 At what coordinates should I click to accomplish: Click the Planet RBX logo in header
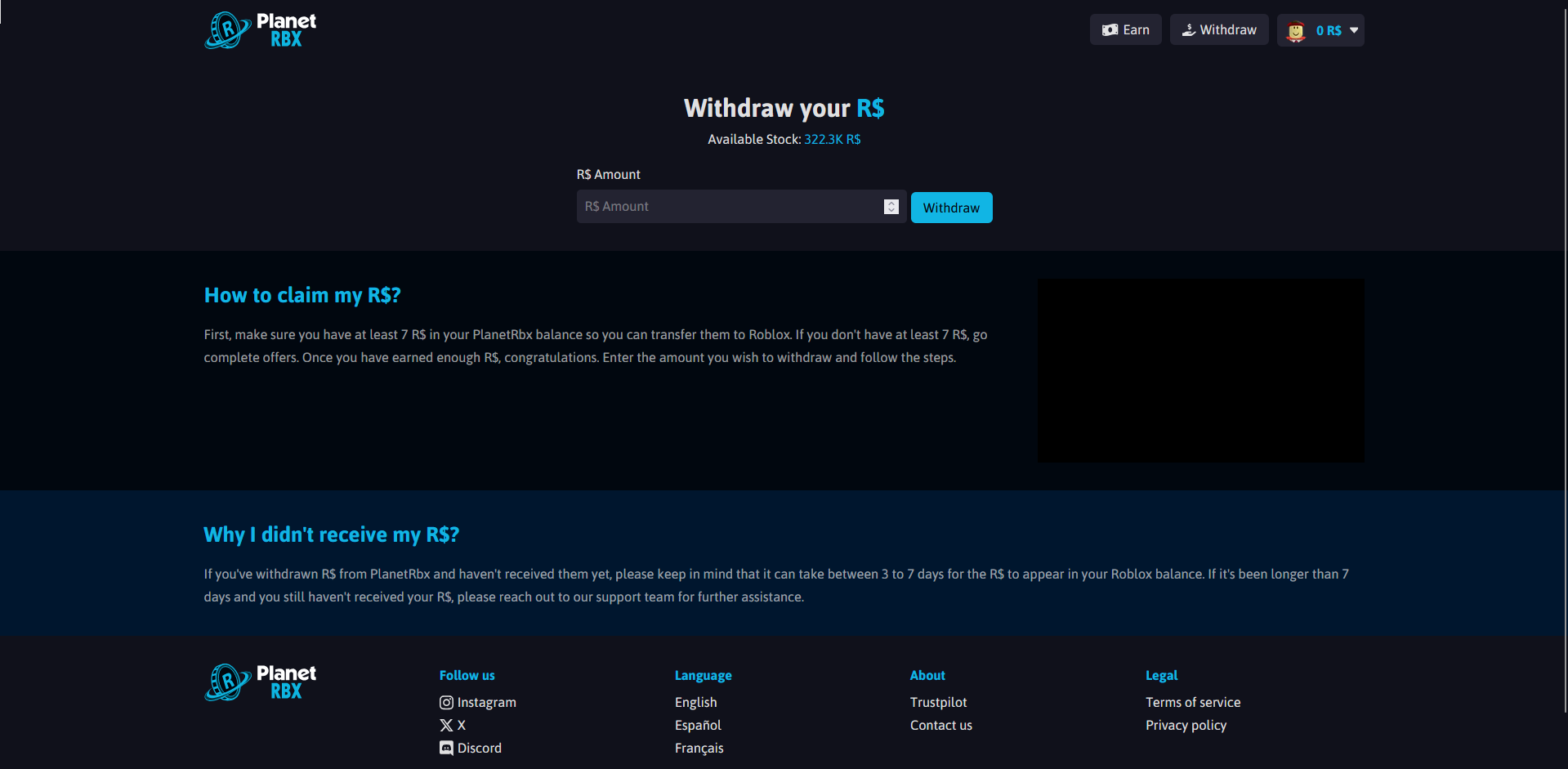click(260, 30)
